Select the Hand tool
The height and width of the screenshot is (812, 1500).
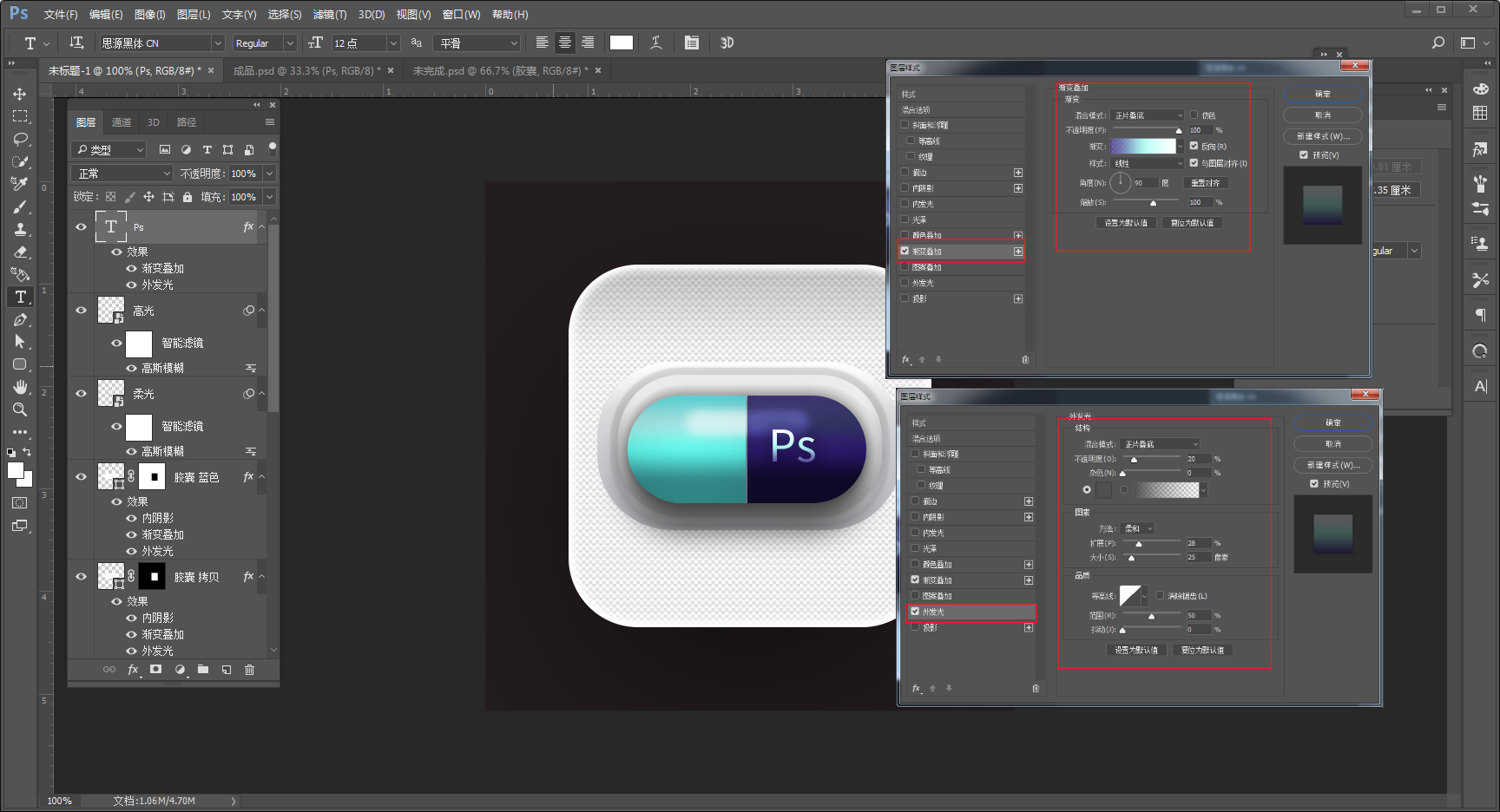(x=19, y=387)
